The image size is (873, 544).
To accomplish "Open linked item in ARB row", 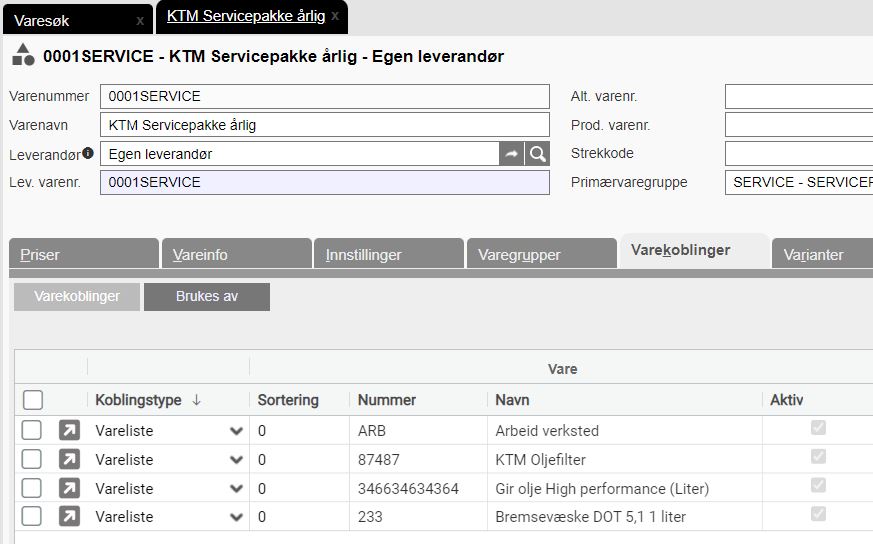I will [x=69, y=430].
